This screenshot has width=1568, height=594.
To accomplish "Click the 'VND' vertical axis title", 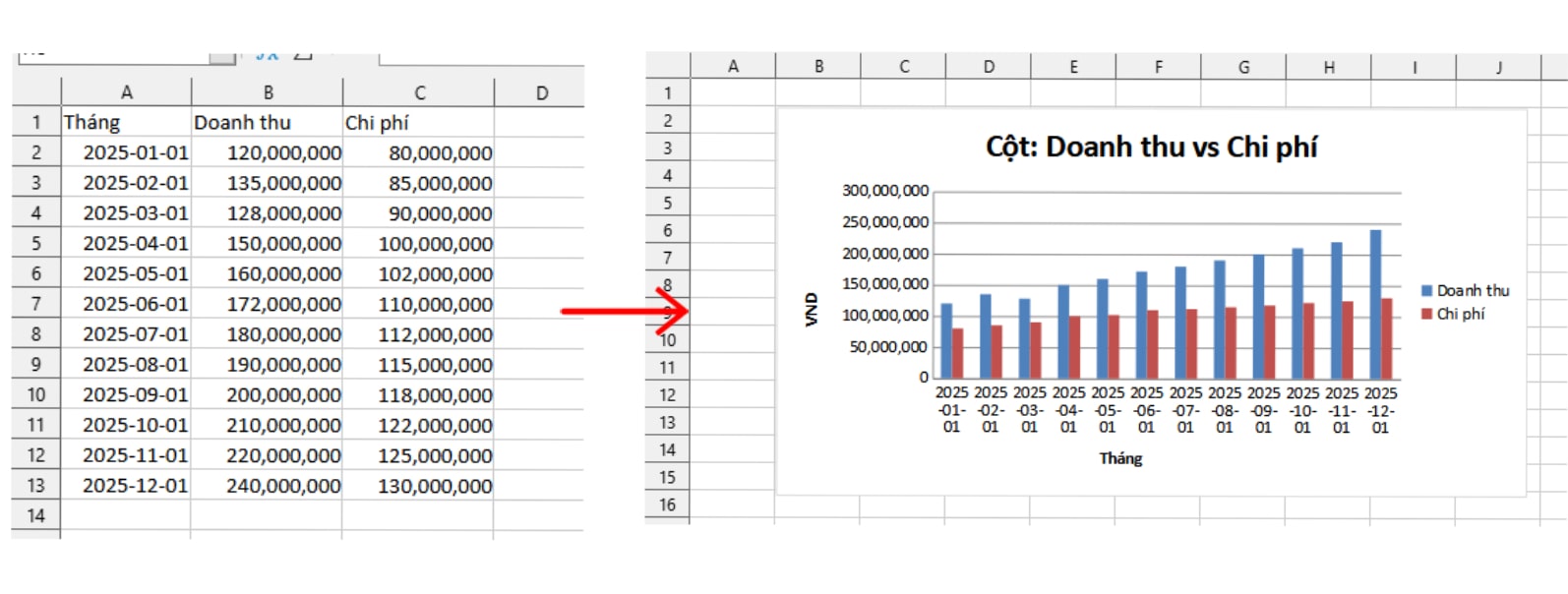I will (x=812, y=310).
